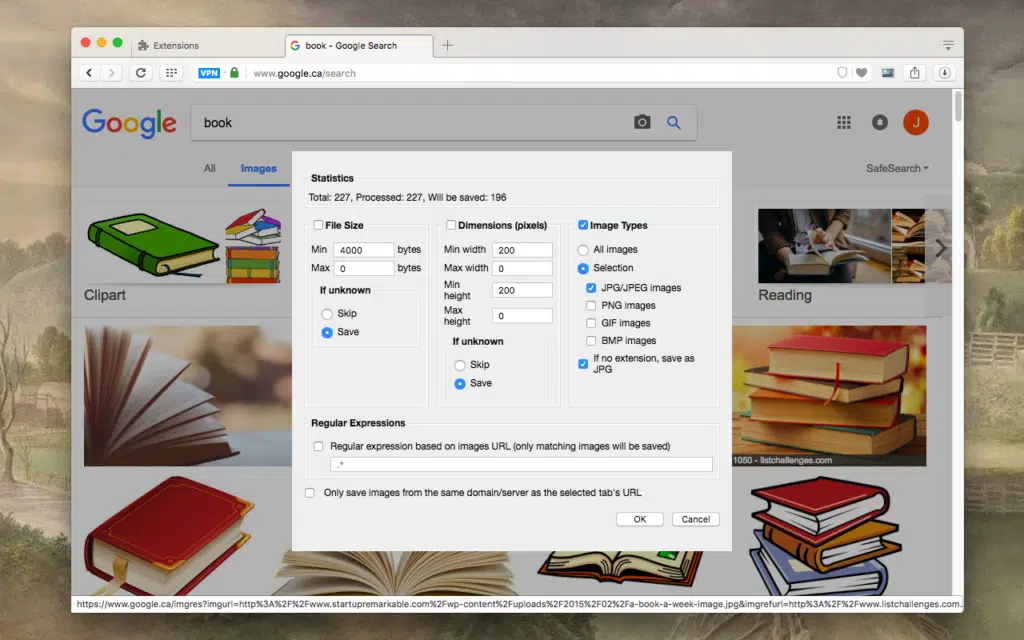Switch to the Images tab
The image size is (1024, 640).
[258, 168]
